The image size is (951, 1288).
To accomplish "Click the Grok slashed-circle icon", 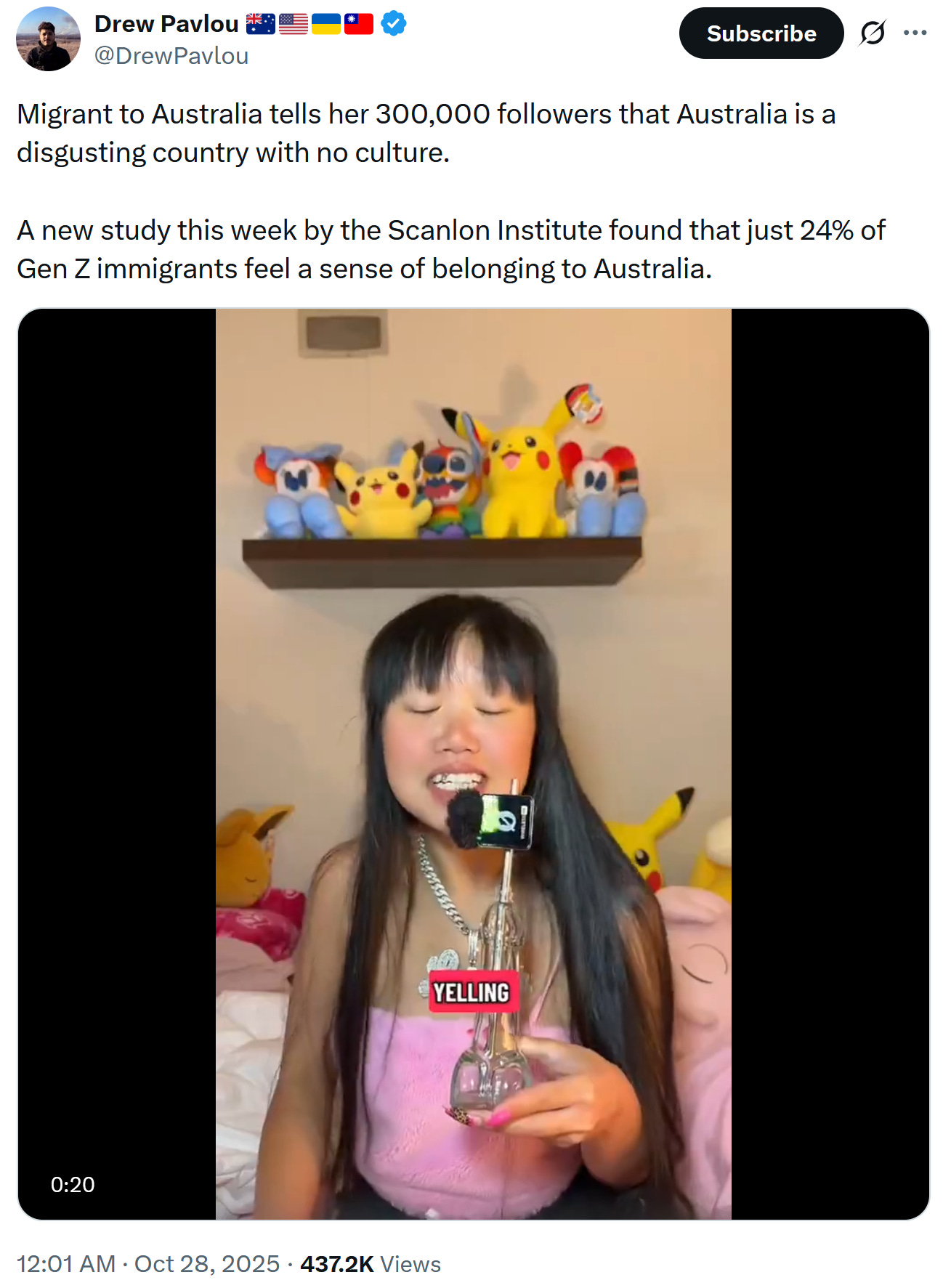I will (873, 33).
